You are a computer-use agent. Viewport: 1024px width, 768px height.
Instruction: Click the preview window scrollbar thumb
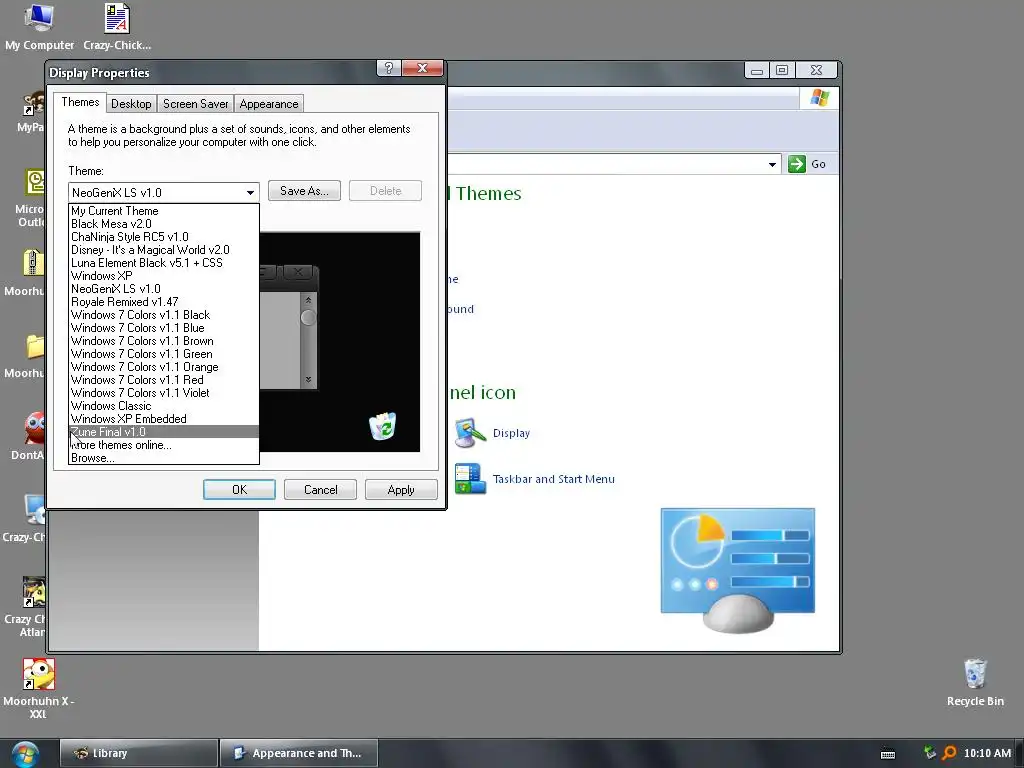pos(308,317)
